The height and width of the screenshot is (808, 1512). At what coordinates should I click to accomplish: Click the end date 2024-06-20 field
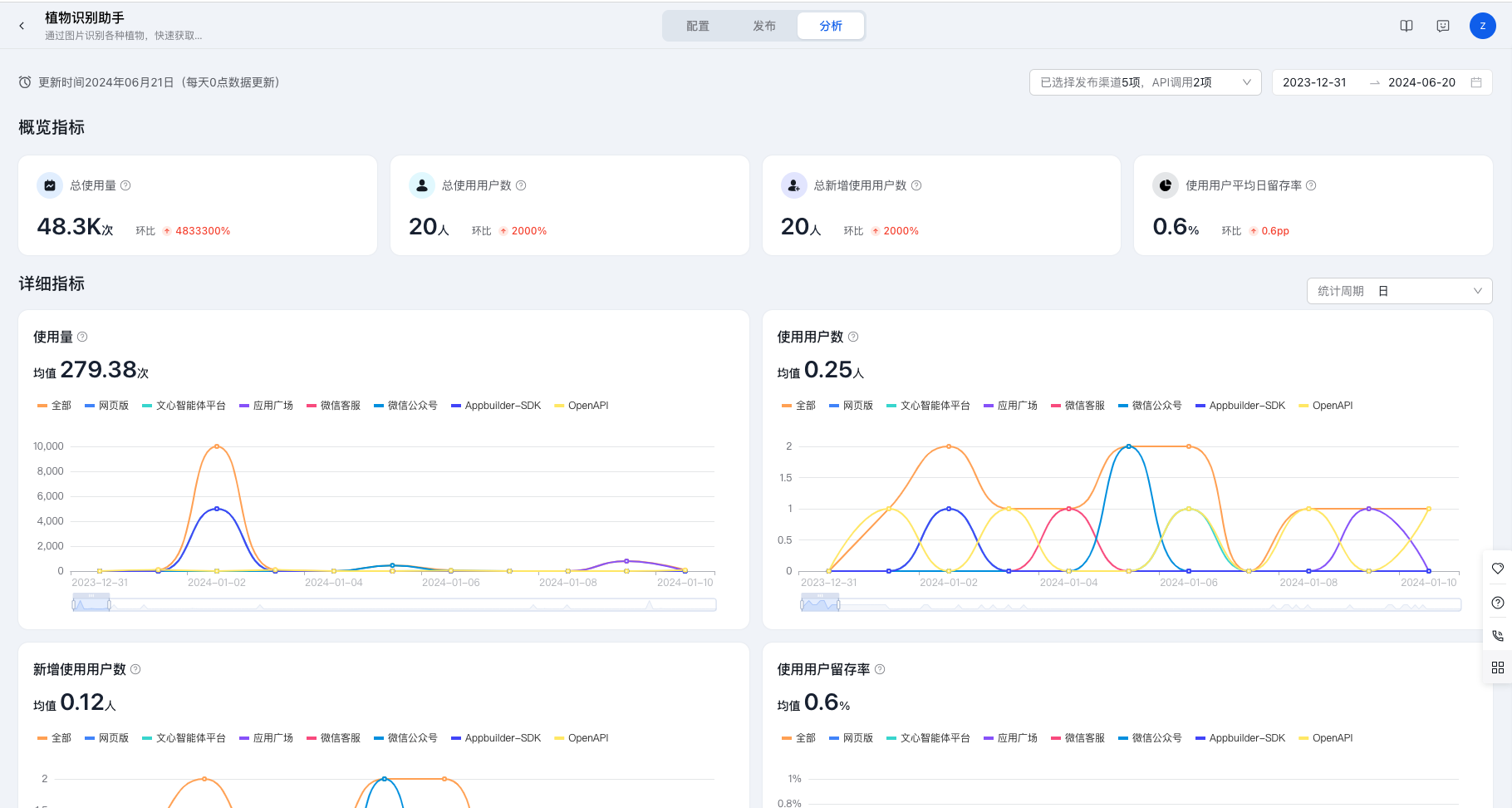pyautogui.click(x=1421, y=82)
